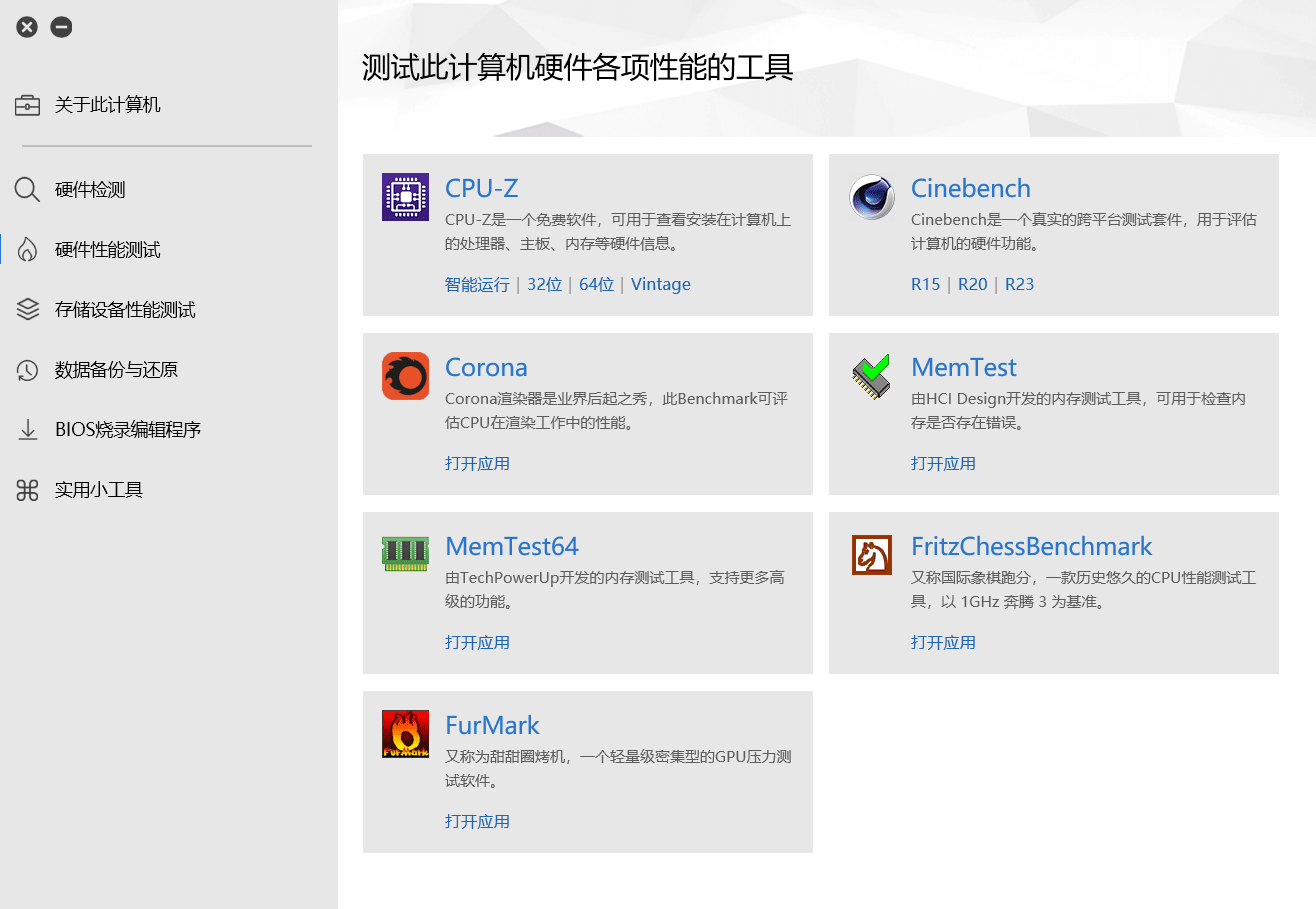Click the CPU-Z chip icon
Image resolution: width=1316 pixels, height=909 pixels.
[405, 197]
